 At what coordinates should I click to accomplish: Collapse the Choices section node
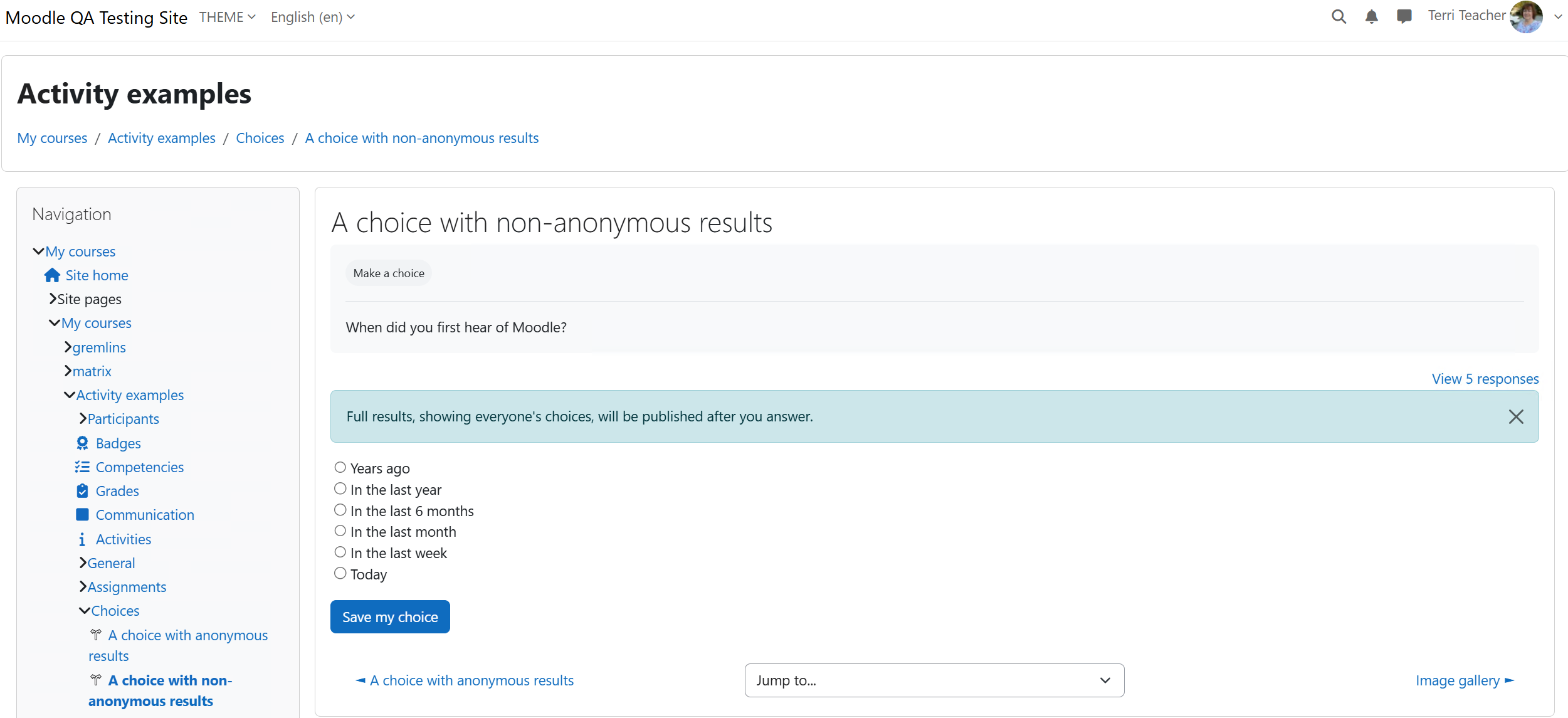pos(85,611)
